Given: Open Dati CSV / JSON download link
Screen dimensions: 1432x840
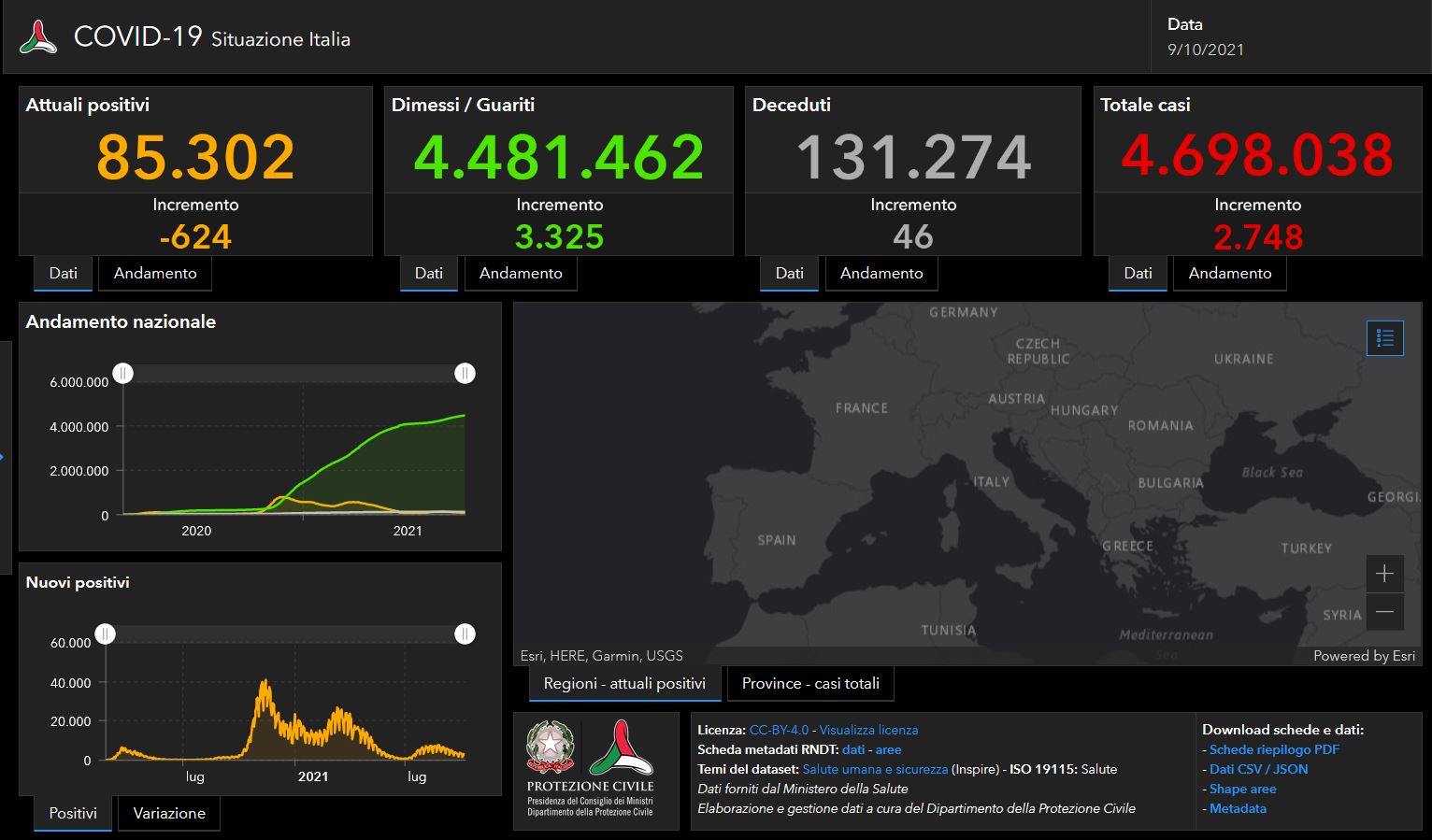Looking at the screenshot, I should click(x=1258, y=769).
